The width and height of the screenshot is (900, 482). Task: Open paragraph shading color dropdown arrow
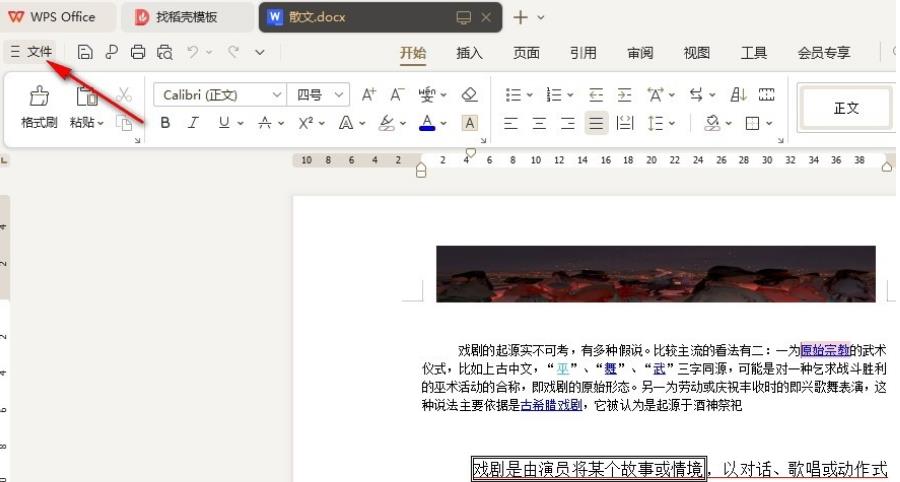point(728,123)
